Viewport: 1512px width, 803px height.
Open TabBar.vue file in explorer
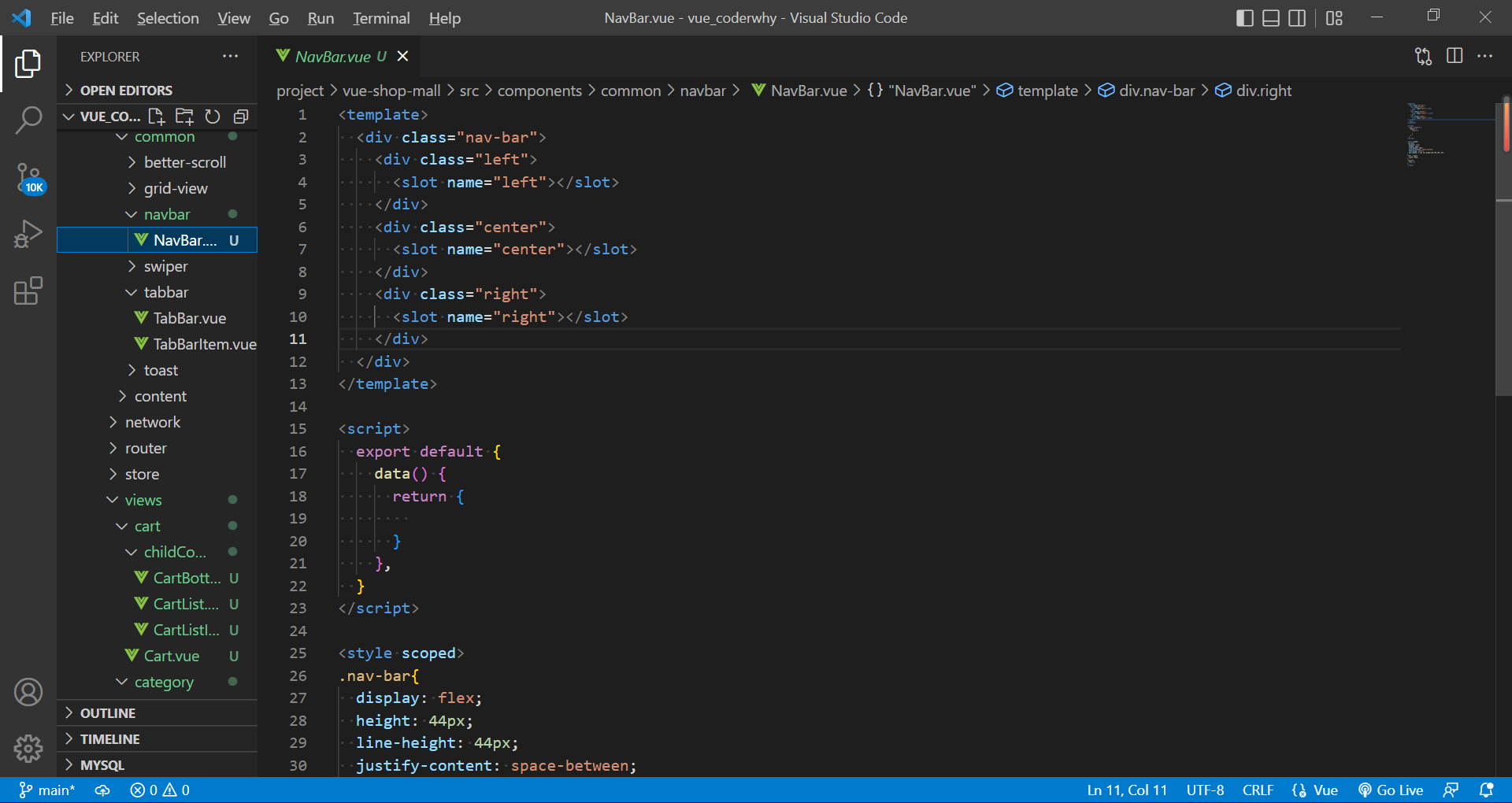(157, 318)
